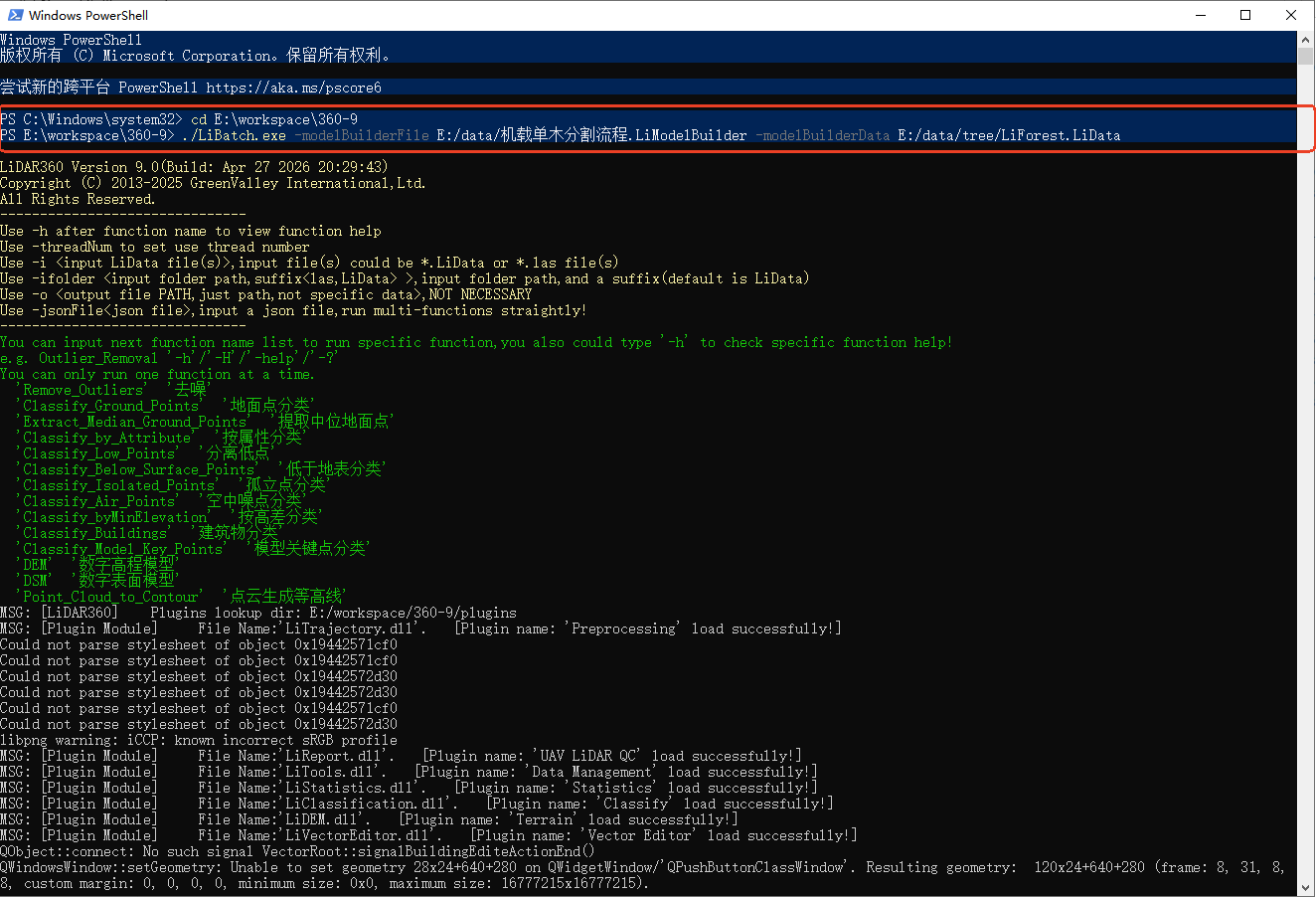1316x897 pixels.
Task: Click the 'Classify_Air_Points' function name
Action: pos(99,501)
